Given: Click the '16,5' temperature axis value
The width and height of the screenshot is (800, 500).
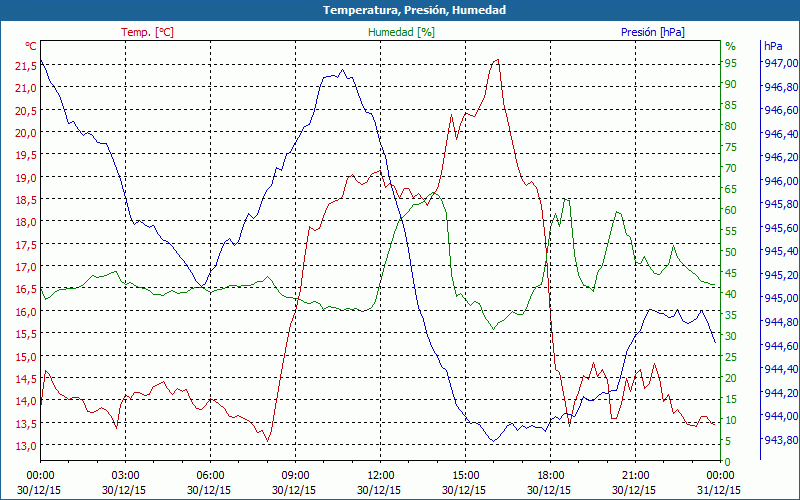Looking at the screenshot, I should pos(26,289).
